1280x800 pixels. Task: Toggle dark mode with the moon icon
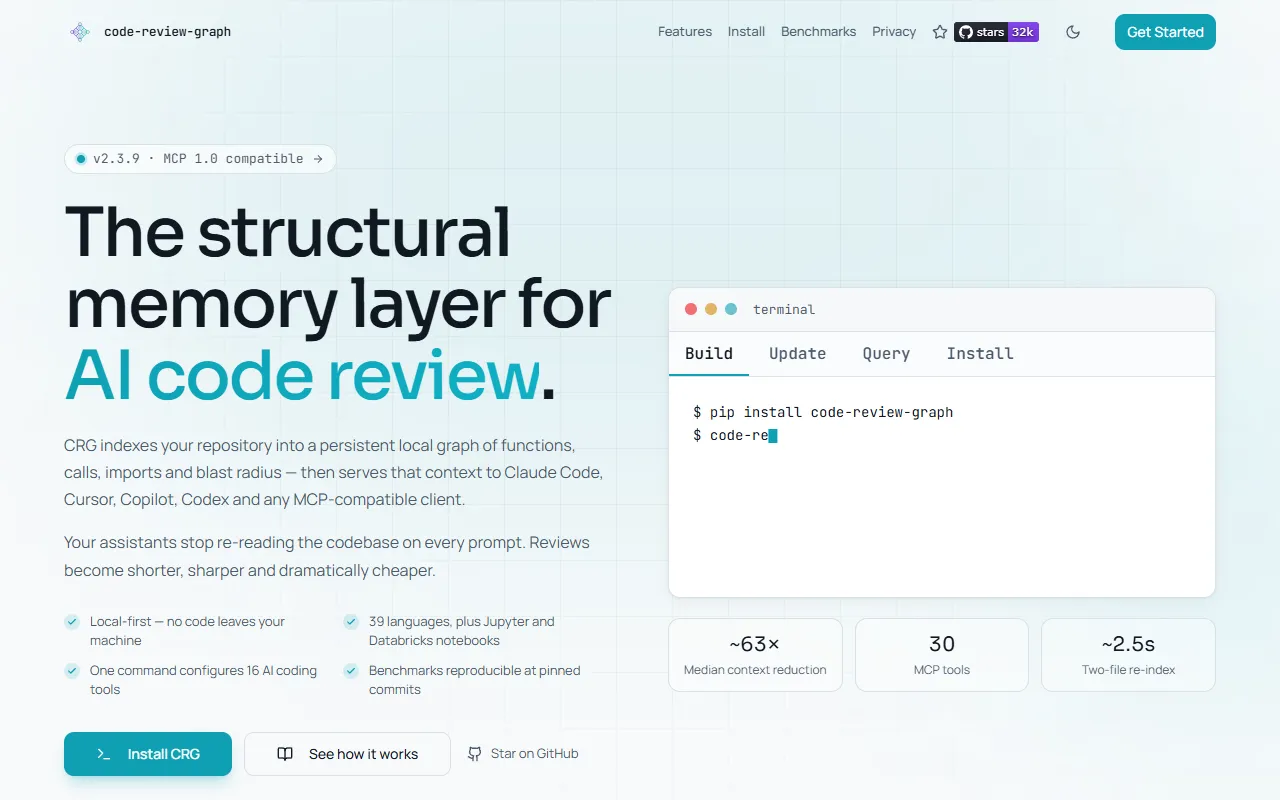click(x=1073, y=32)
